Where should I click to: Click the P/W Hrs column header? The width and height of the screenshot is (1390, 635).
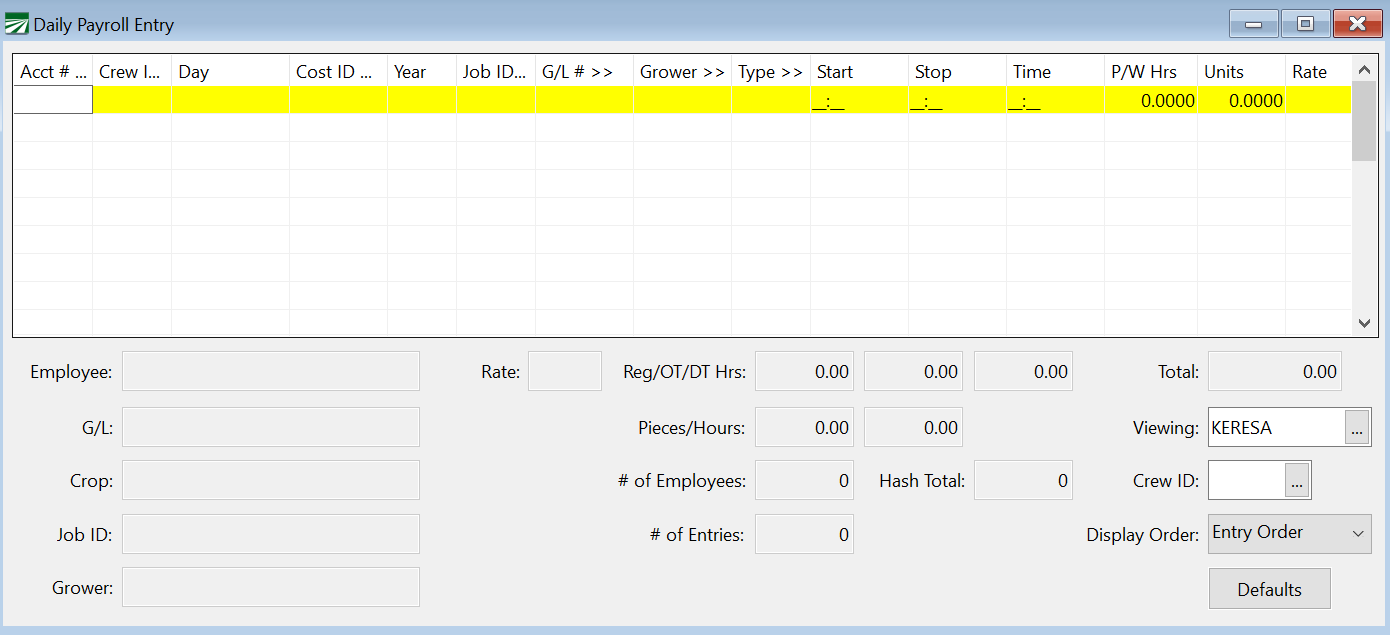click(x=1150, y=72)
